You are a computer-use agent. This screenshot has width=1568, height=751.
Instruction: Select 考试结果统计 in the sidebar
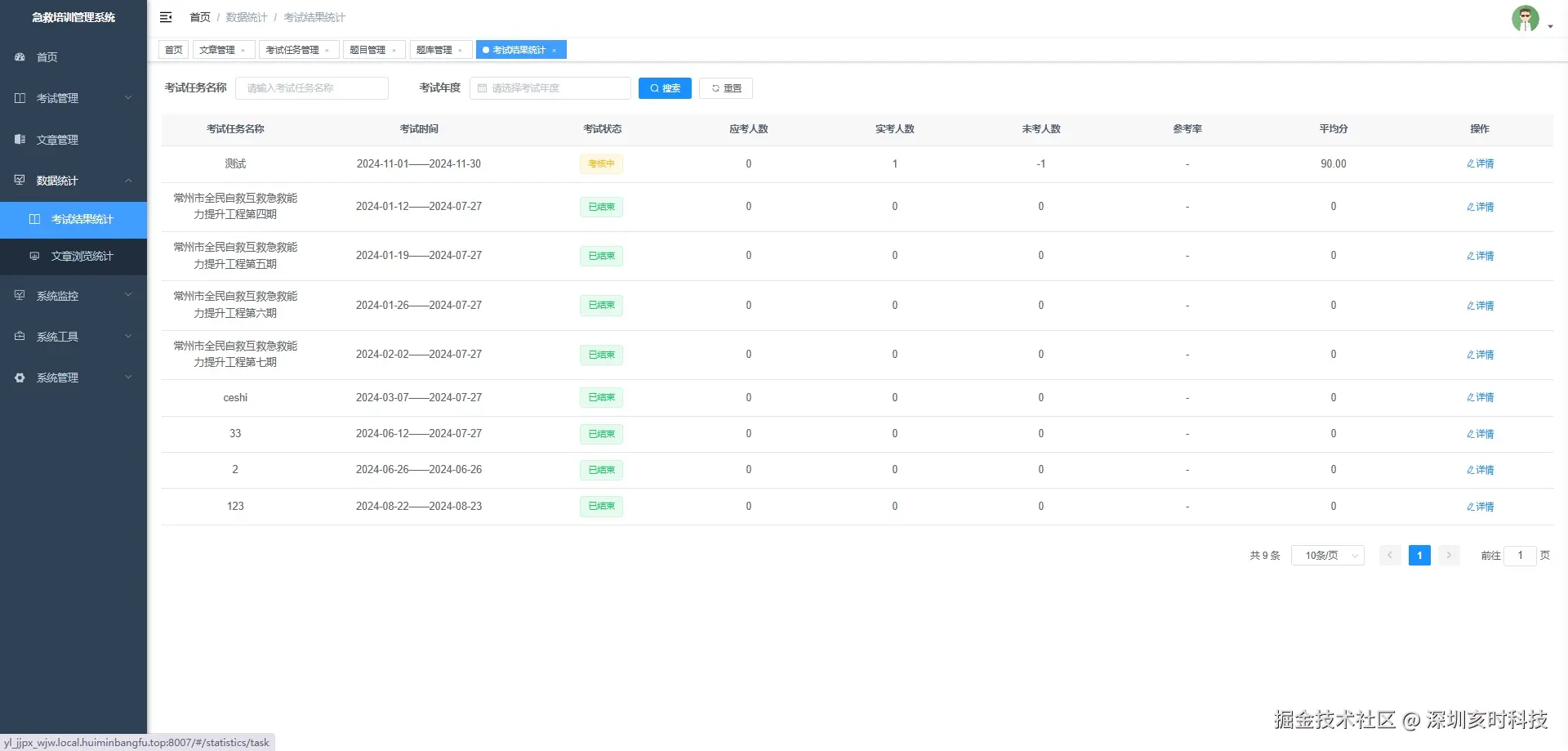click(x=73, y=220)
